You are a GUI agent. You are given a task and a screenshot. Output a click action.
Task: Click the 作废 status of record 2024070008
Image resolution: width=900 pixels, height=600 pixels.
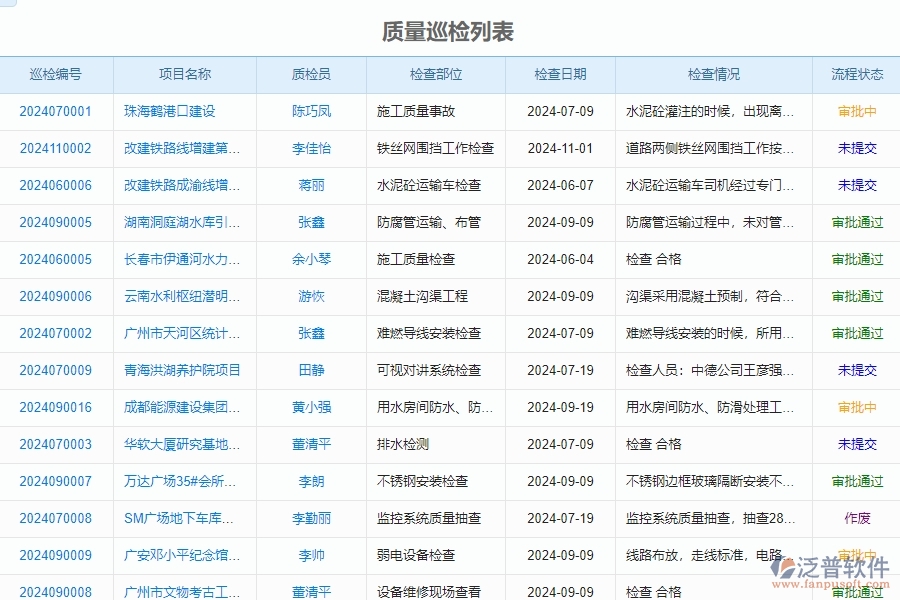coord(855,518)
